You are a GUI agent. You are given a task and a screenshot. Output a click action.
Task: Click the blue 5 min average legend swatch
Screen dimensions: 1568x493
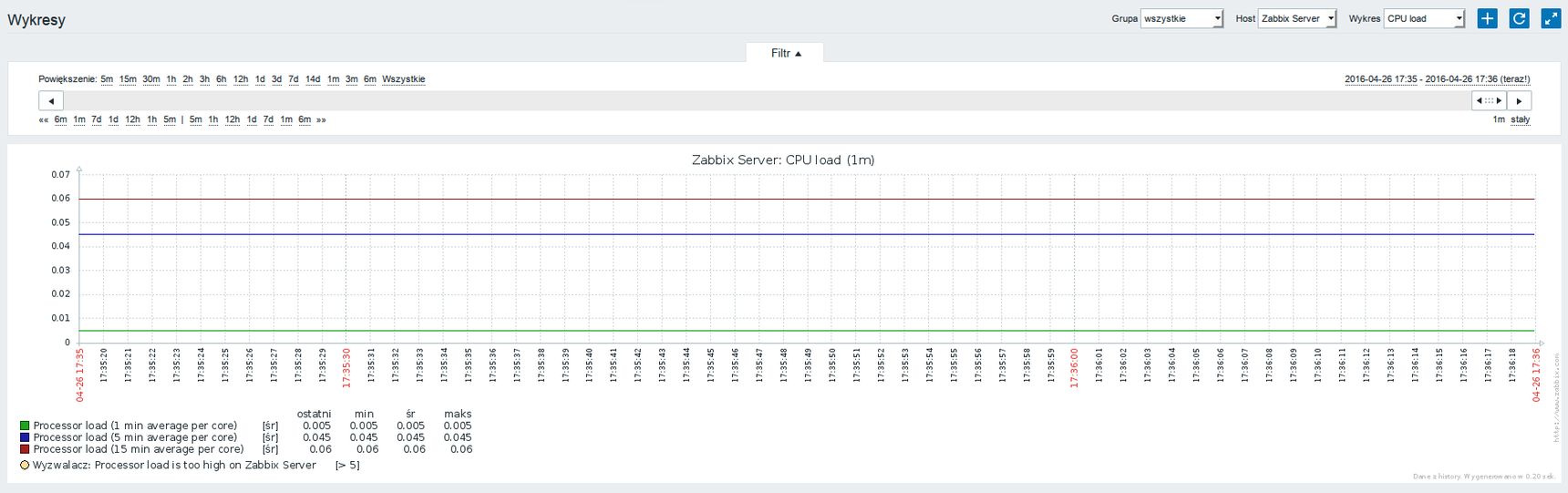click(x=25, y=437)
